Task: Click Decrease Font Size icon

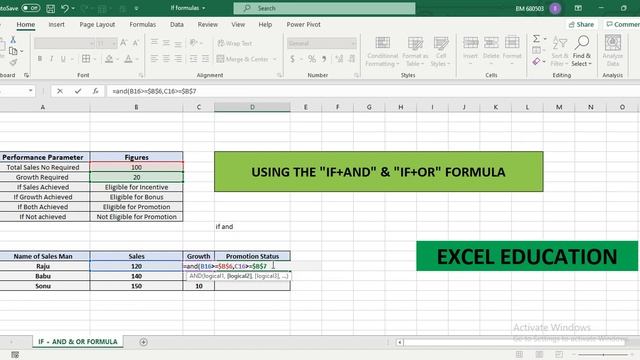Action: pyautogui.click(x=136, y=43)
